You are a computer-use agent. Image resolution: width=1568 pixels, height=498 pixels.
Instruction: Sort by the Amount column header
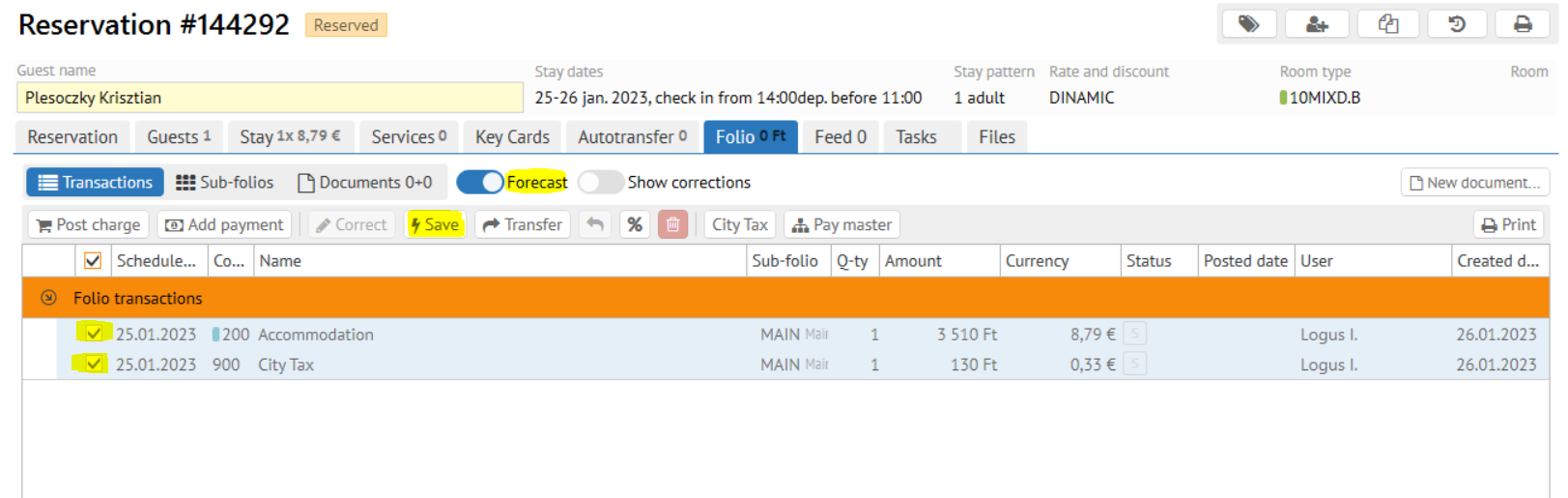(939, 260)
